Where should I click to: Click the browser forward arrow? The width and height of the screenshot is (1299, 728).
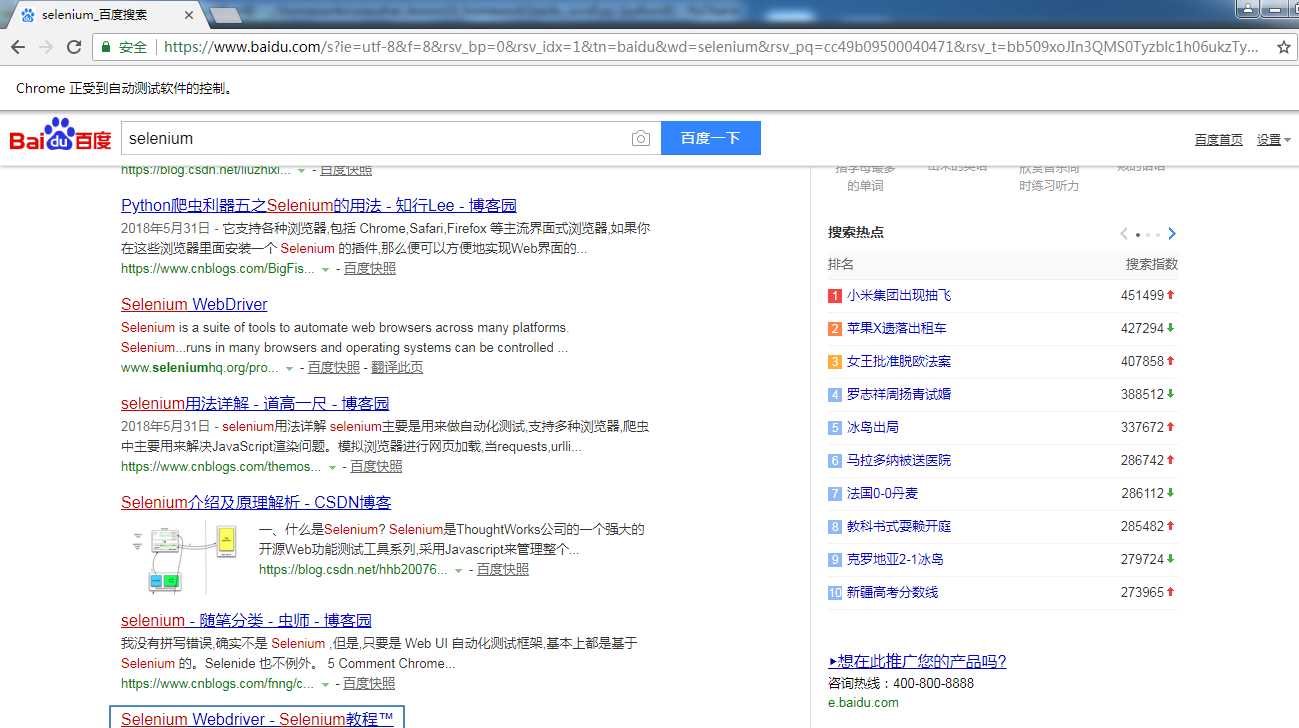(x=46, y=47)
